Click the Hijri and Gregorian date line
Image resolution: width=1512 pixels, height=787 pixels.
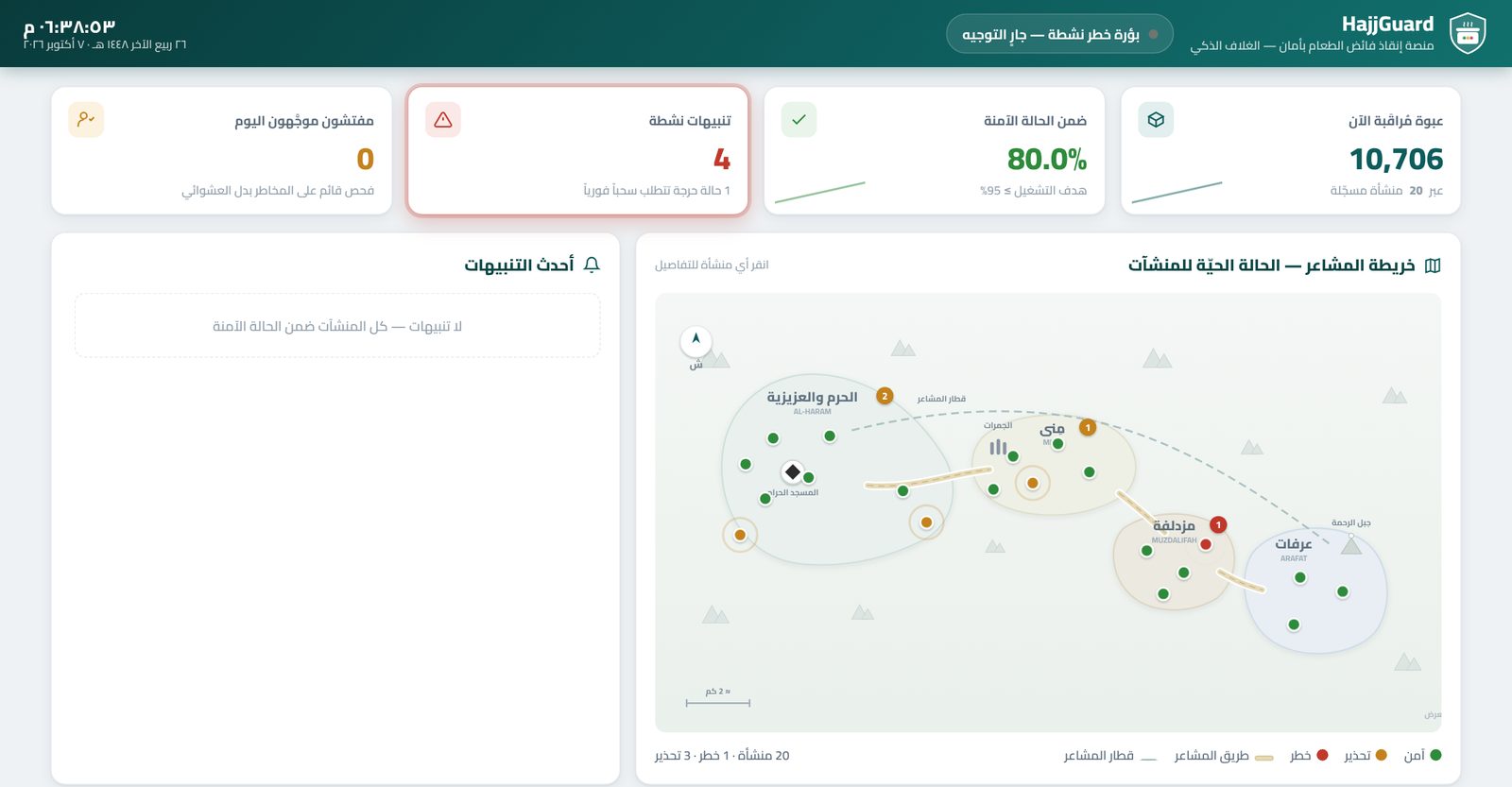pos(105,45)
